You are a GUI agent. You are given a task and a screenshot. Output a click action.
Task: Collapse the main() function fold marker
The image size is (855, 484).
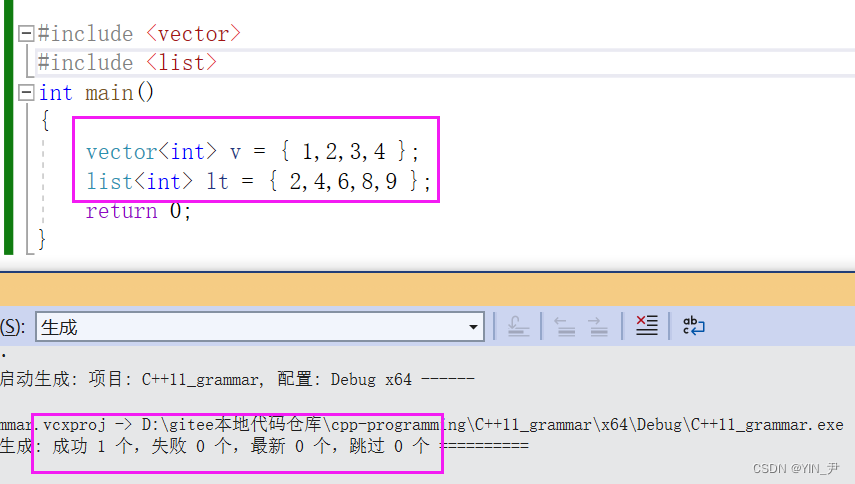point(26,93)
